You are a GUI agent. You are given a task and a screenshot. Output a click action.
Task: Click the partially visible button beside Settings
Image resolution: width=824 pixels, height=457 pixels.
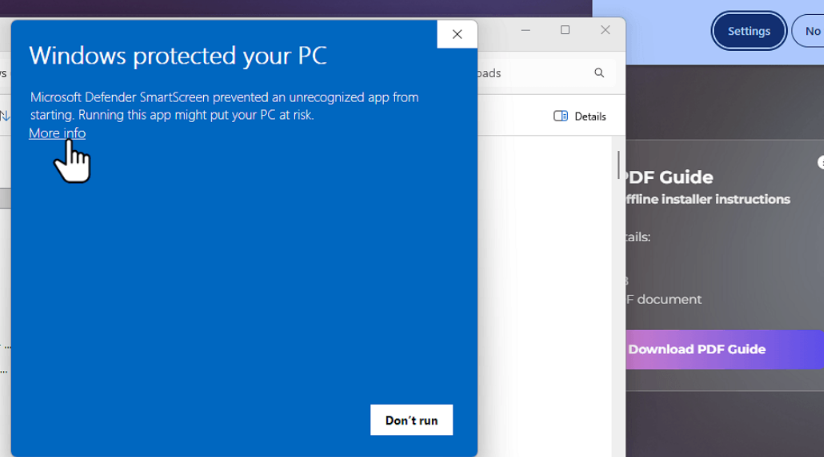[x=809, y=31]
